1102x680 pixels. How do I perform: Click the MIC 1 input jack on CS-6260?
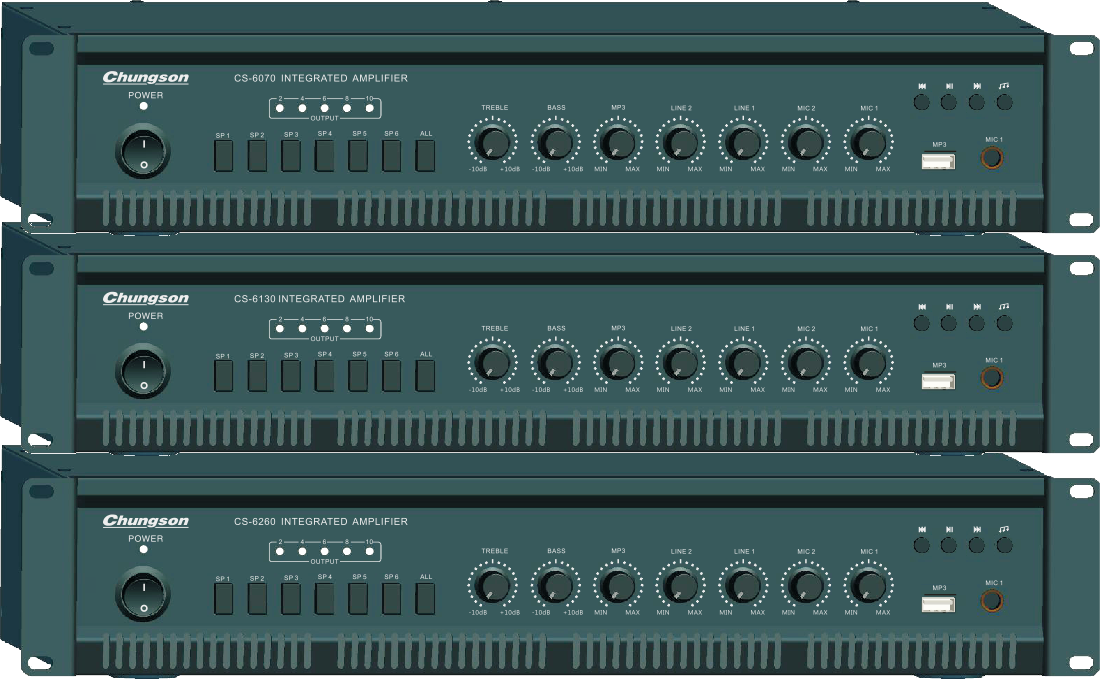(x=992, y=601)
